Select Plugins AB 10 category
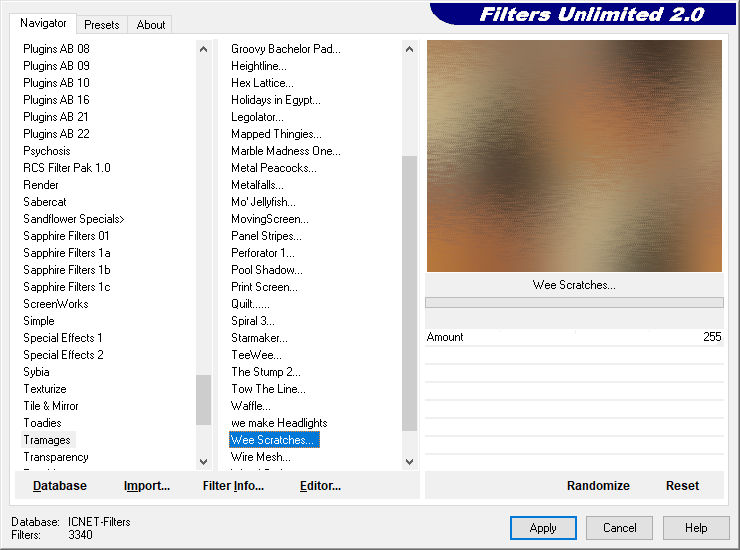The image size is (740, 550). coord(56,83)
